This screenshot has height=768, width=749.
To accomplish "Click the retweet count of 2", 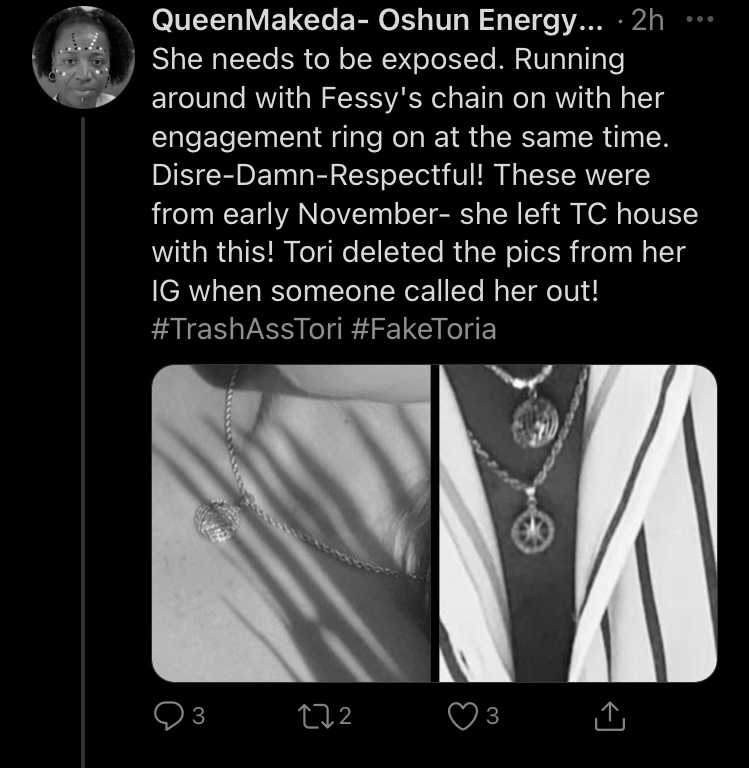I will 345,716.
